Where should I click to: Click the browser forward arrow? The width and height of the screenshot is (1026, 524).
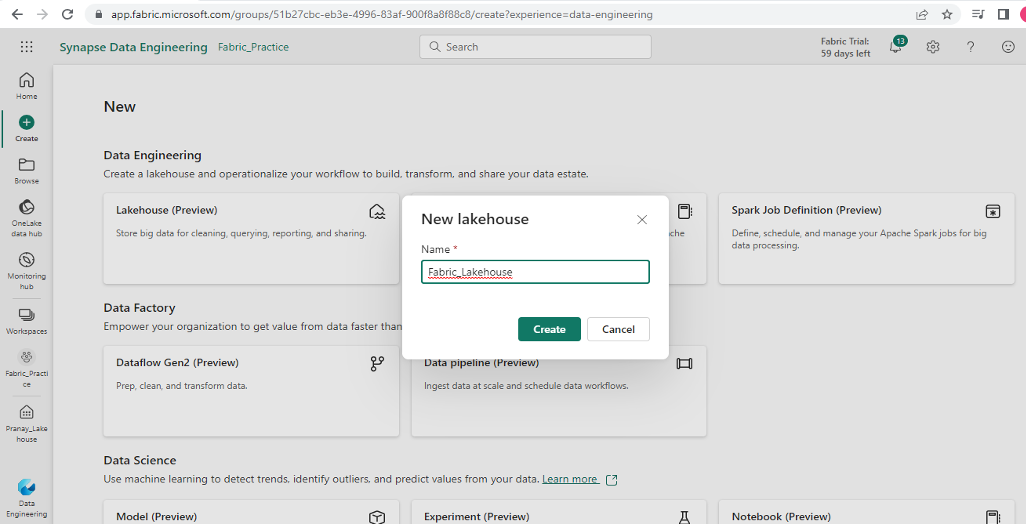tap(43, 14)
